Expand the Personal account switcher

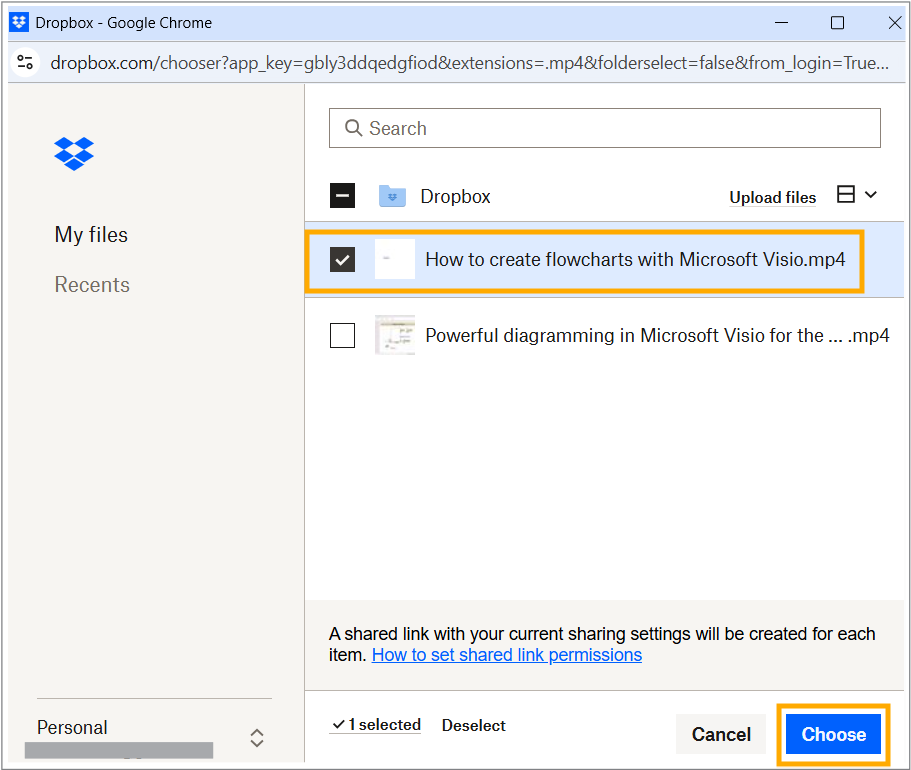pyautogui.click(x=257, y=737)
